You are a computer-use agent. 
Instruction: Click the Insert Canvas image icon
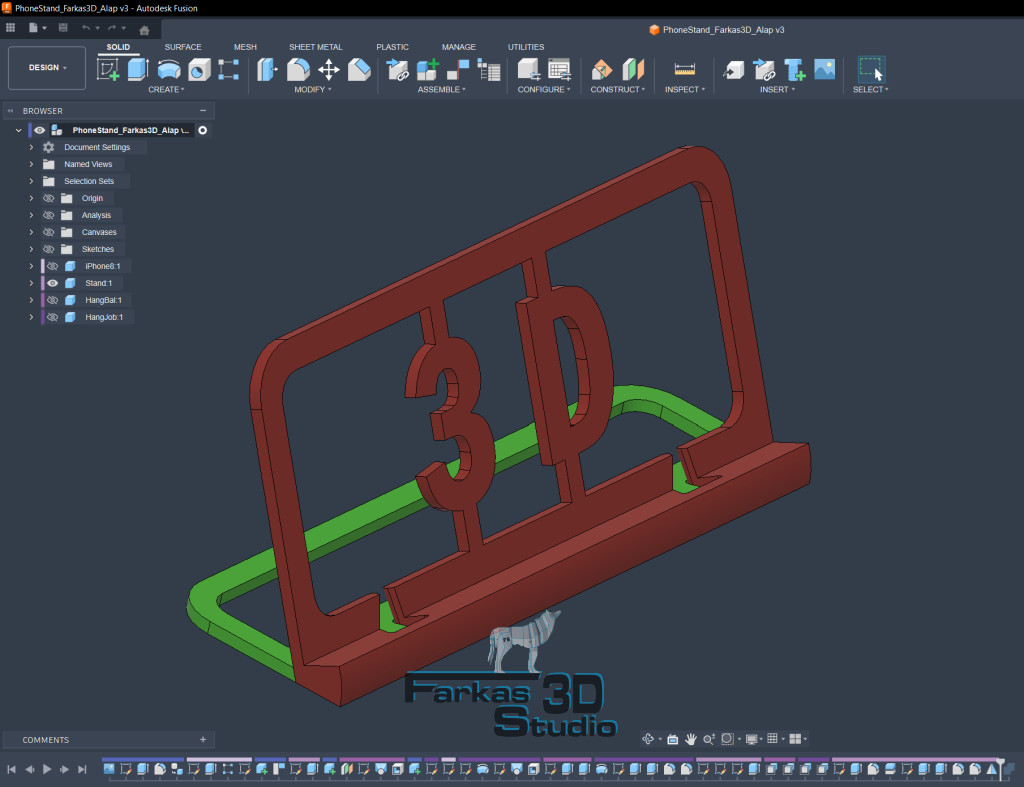pyautogui.click(x=825, y=69)
